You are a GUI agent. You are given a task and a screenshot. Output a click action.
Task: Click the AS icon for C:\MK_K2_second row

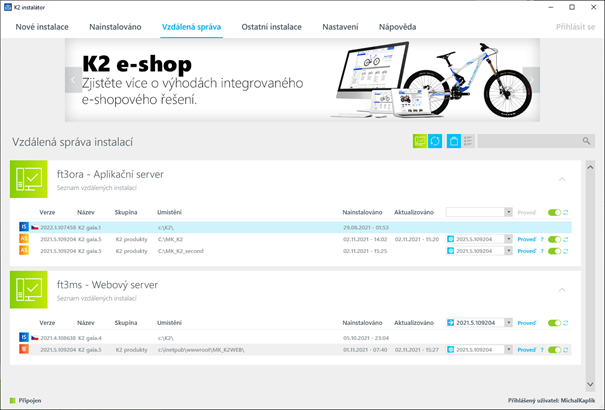click(24, 250)
